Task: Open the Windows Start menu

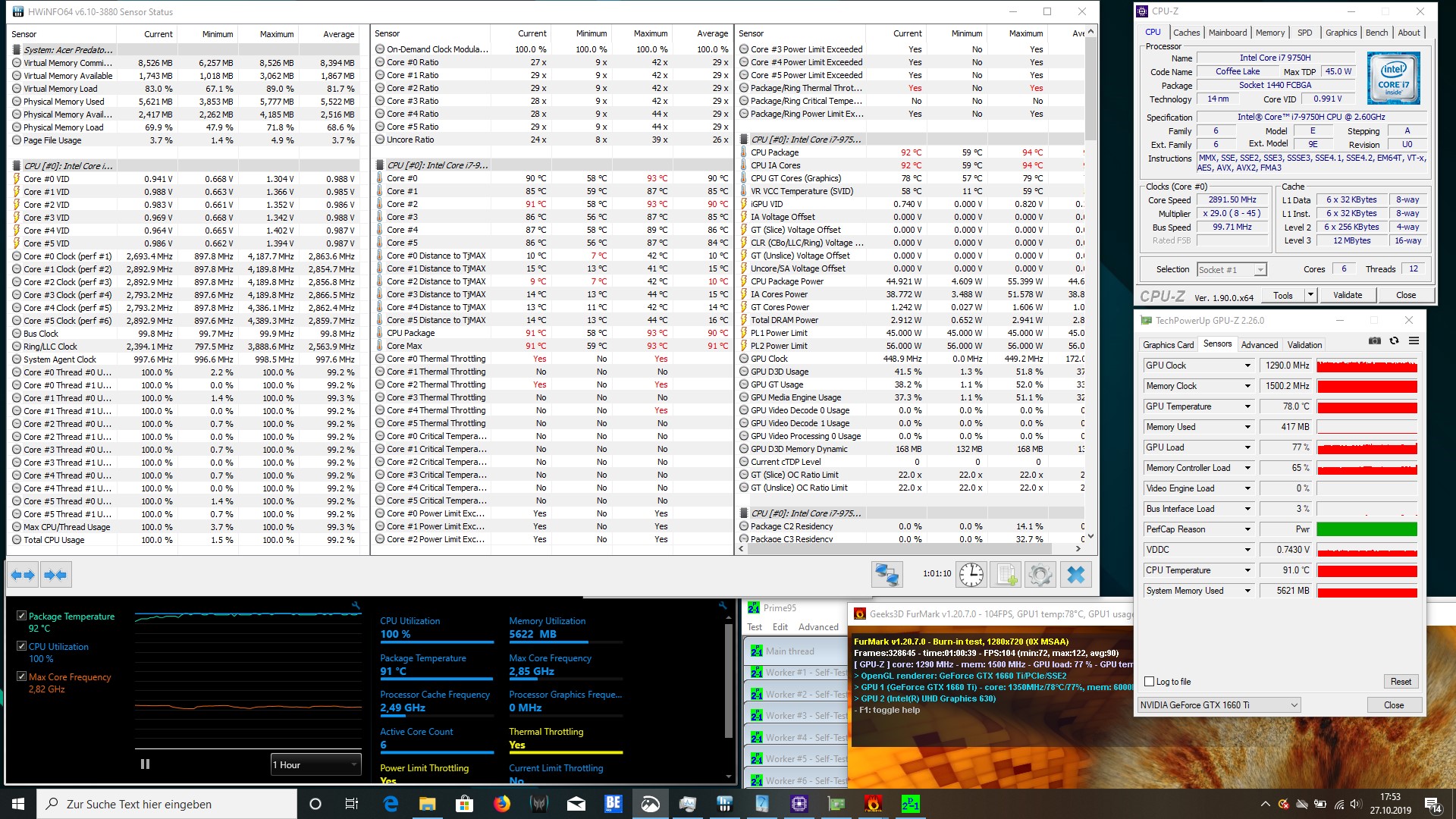Action: tap(18, 804)
